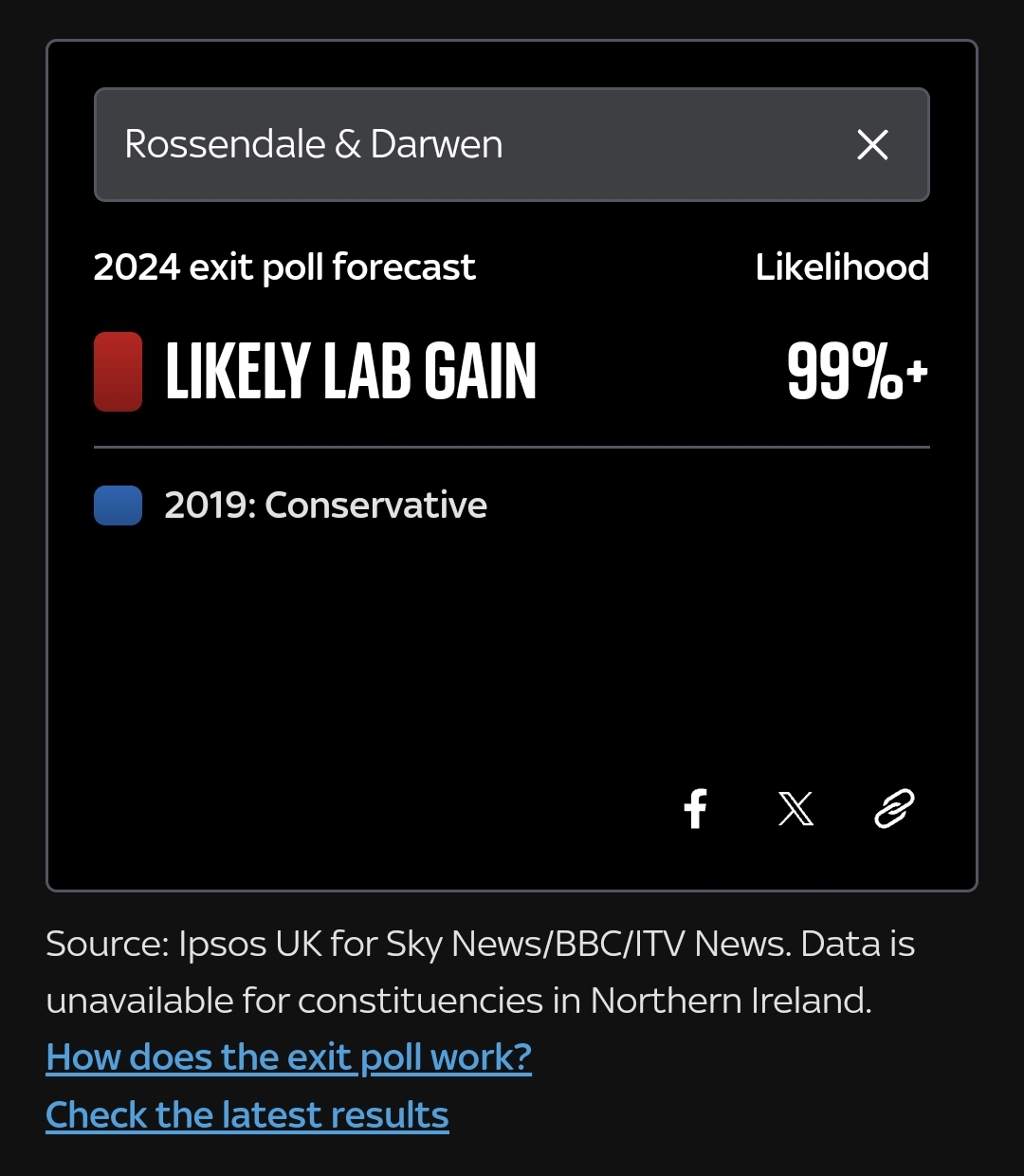Clear the Rossendale & Darwen search
This screenshot has width=1024, height=1176.
pyautogui.click(x=872, y=145)
